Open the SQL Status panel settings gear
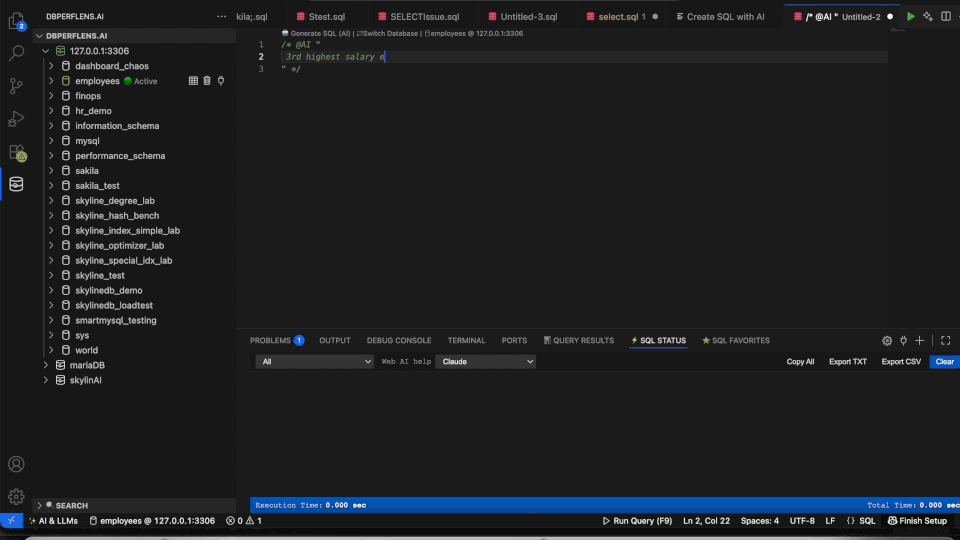 click(x=887, y=340)
